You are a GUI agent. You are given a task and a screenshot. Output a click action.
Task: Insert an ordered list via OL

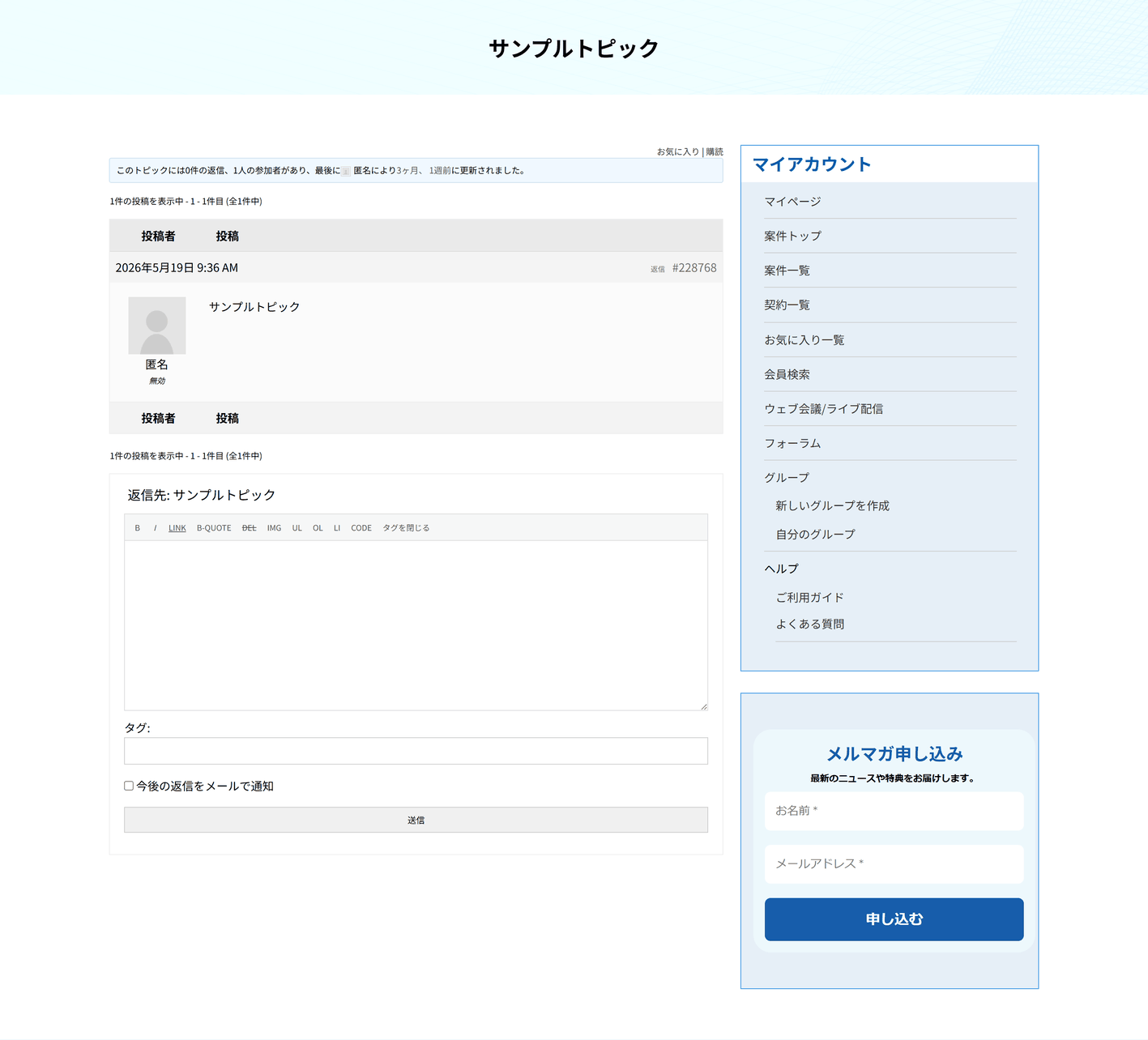point(318,528)
